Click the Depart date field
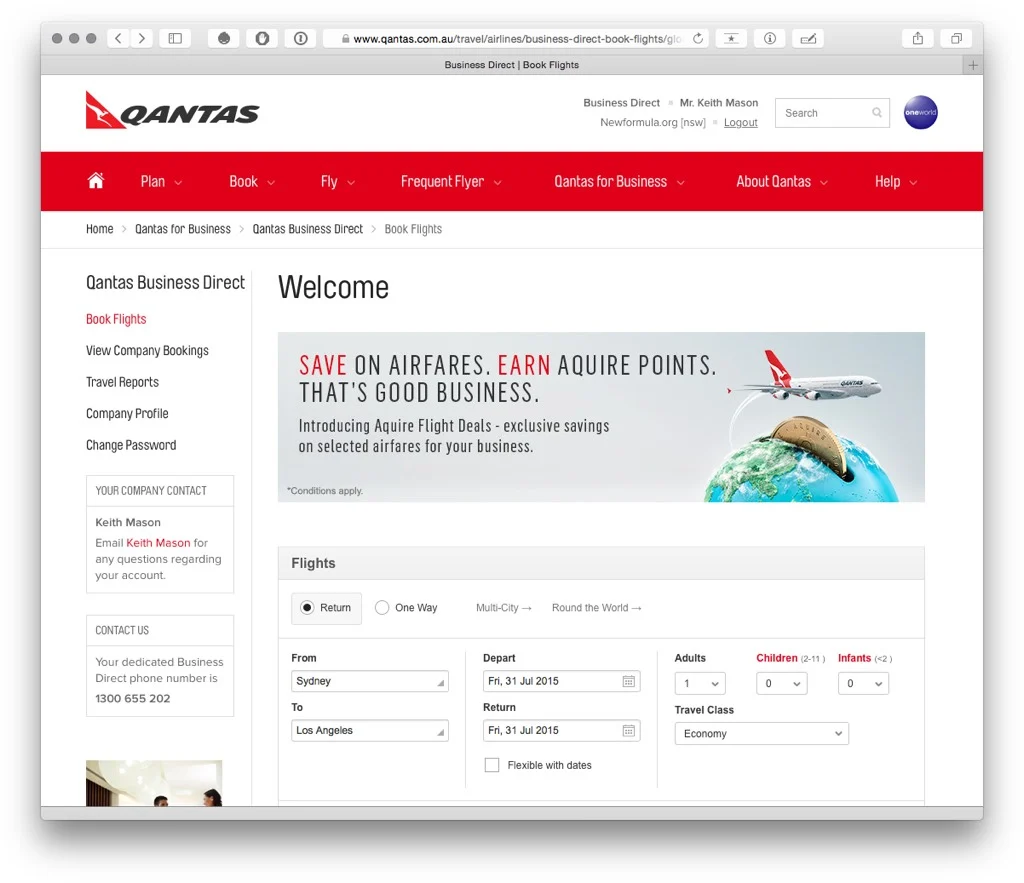Image resolution: width=1024 pixels, height=883 pixels. tap(561, 681)
